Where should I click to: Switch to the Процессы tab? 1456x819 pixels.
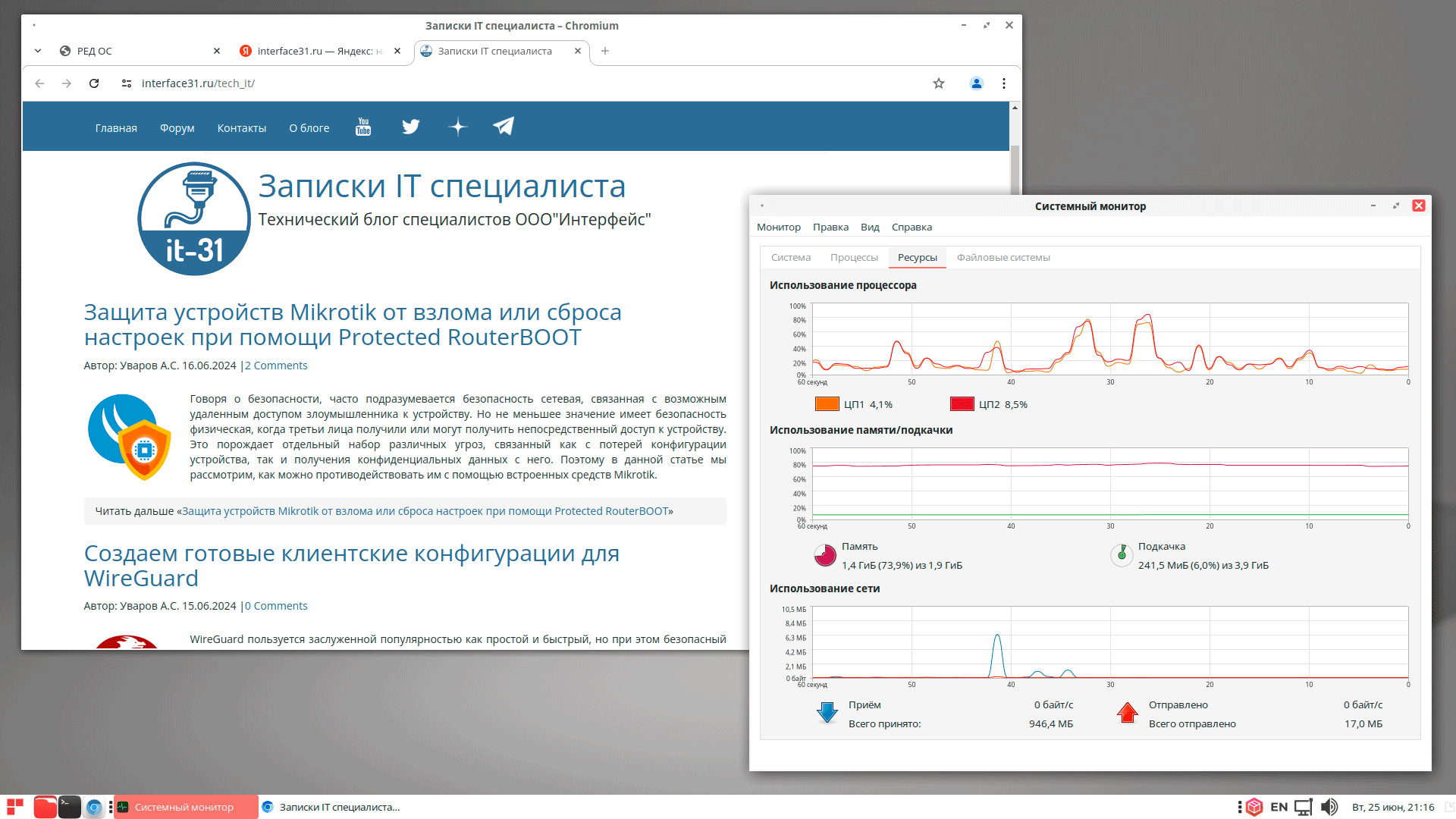click(854, 258)
